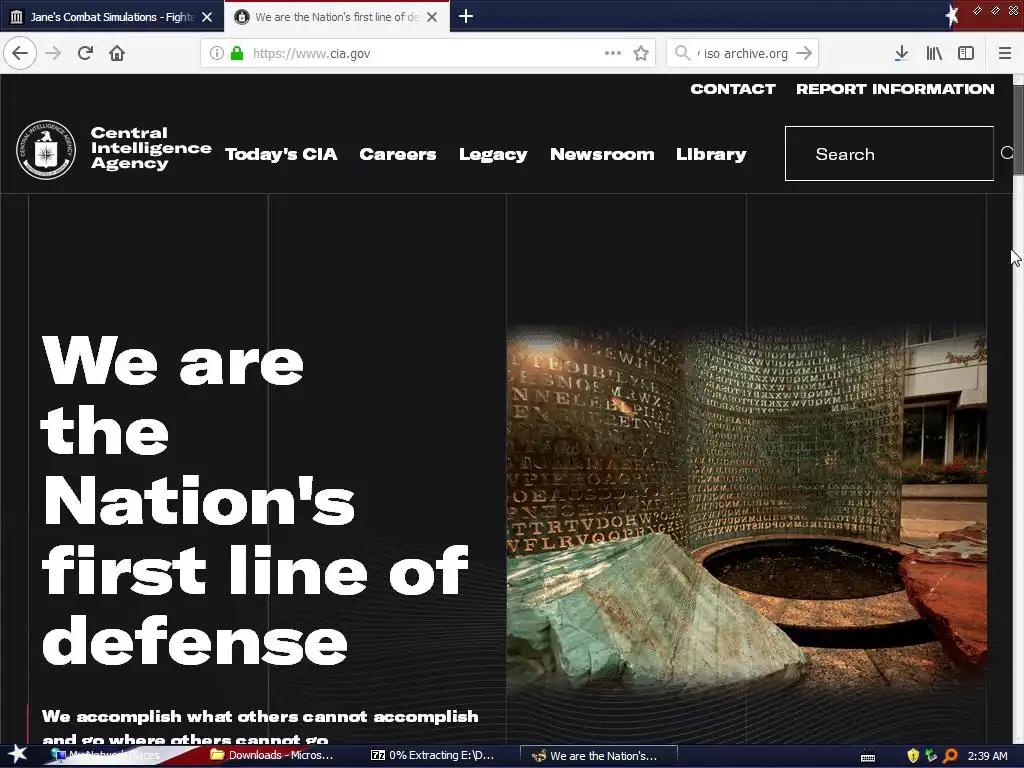This screenshot has height=768, width=1024.
Task: Click the CIA site search magnifier icon
Action: click(x=1007, y=153)
